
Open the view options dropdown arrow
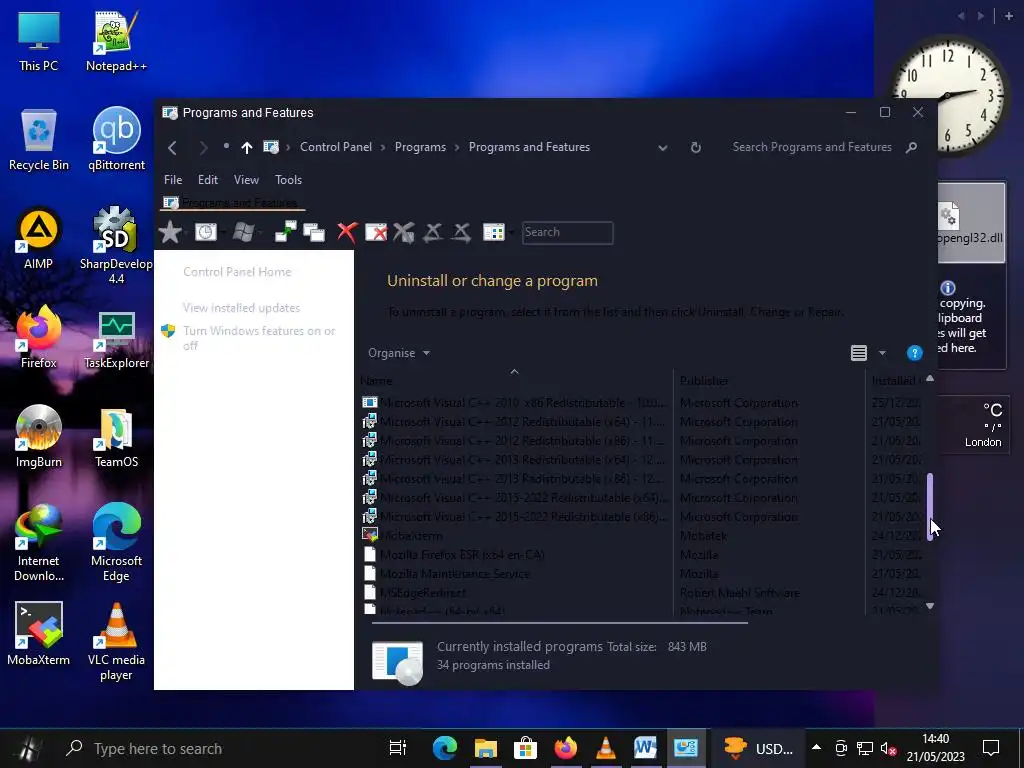pos(882,353)
